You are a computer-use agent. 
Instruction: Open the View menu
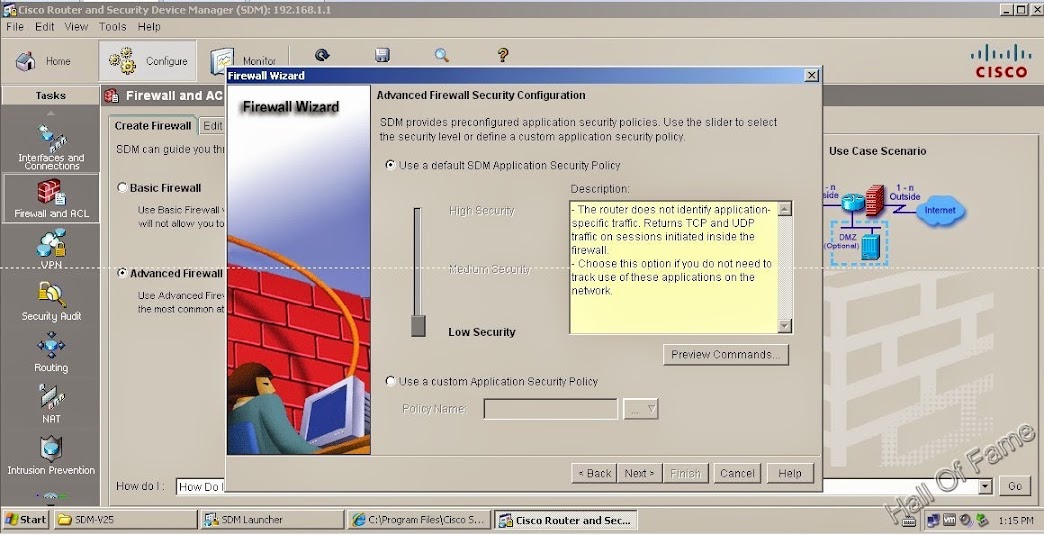pos(76,27)
